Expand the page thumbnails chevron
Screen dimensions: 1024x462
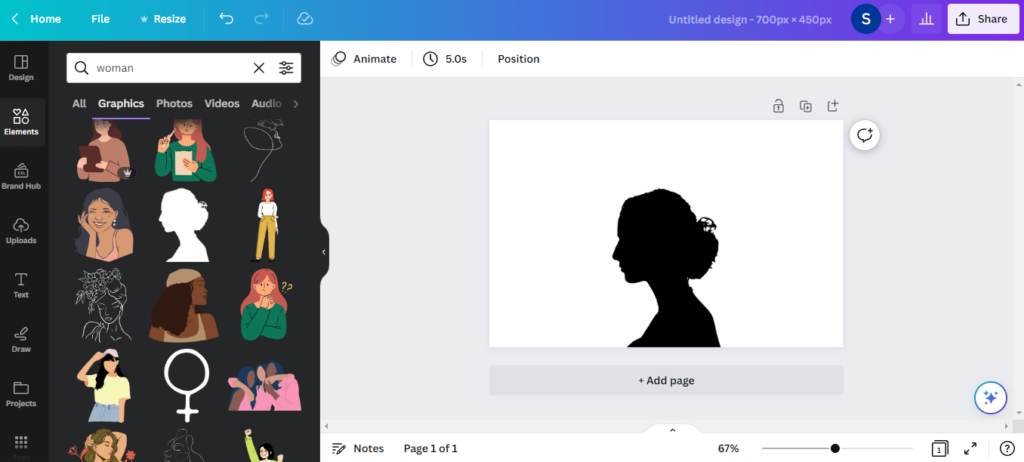click(x=673, y=430)
